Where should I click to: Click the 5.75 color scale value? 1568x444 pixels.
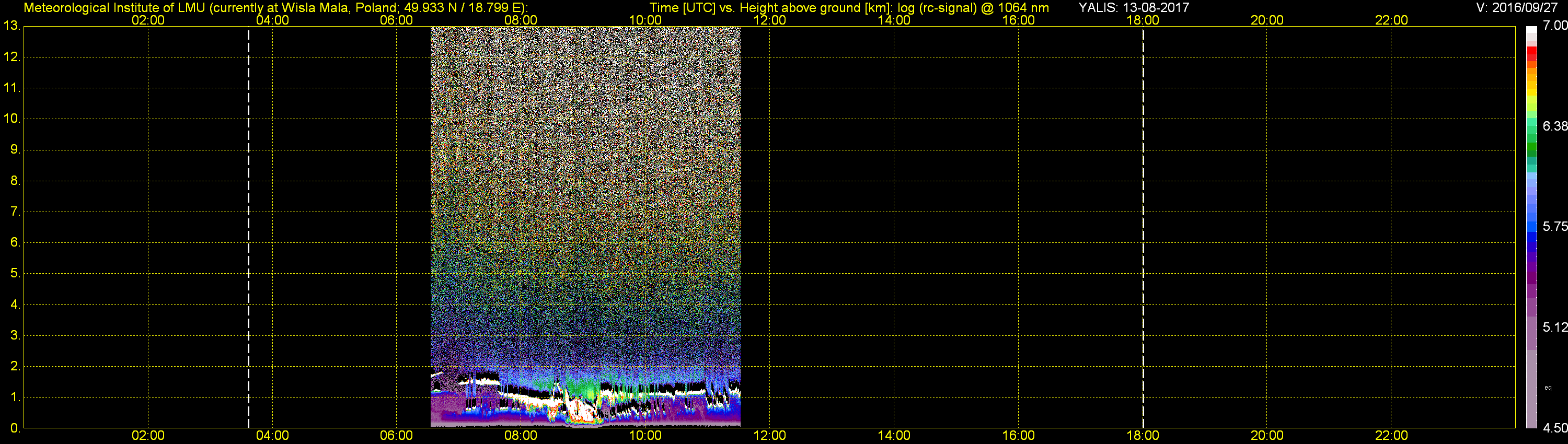(1554, 226)
